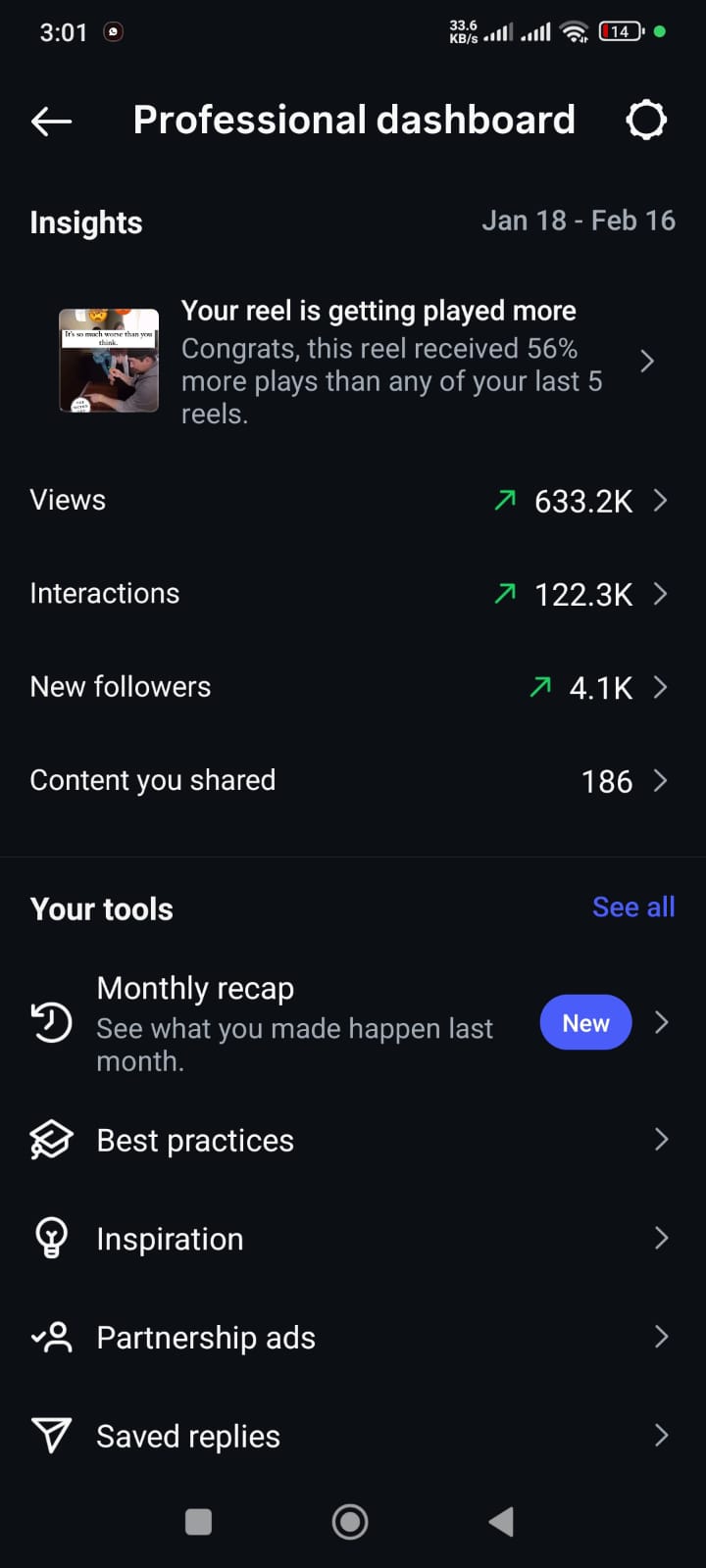Tap the Inspiration lightbulb icon
The height and width of the screenshot is (1568, 706).
pyautogui.click(x=51, y=1238)
